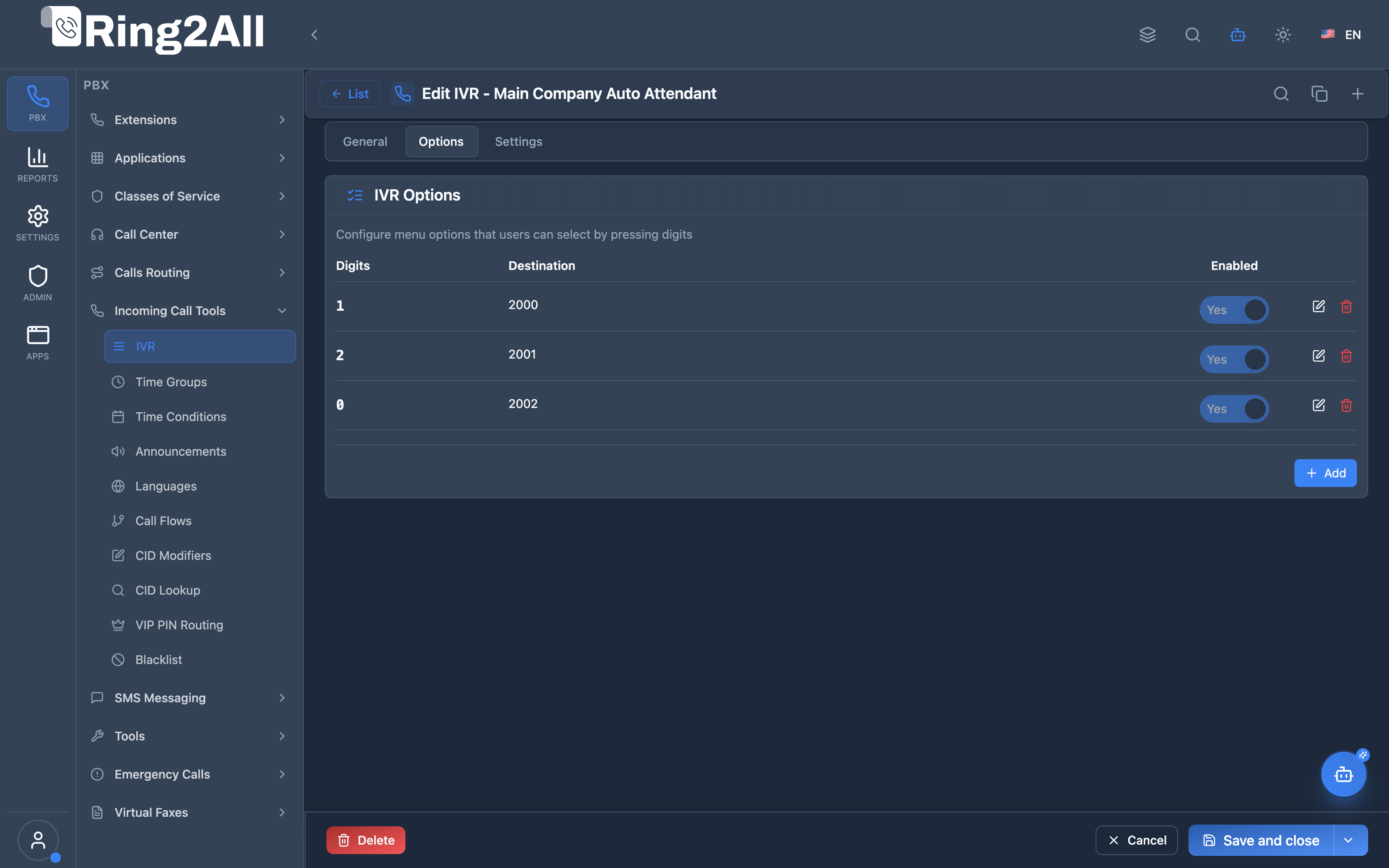
Task: Delete IVR option for digit 0
Action: coord(1346,405)
